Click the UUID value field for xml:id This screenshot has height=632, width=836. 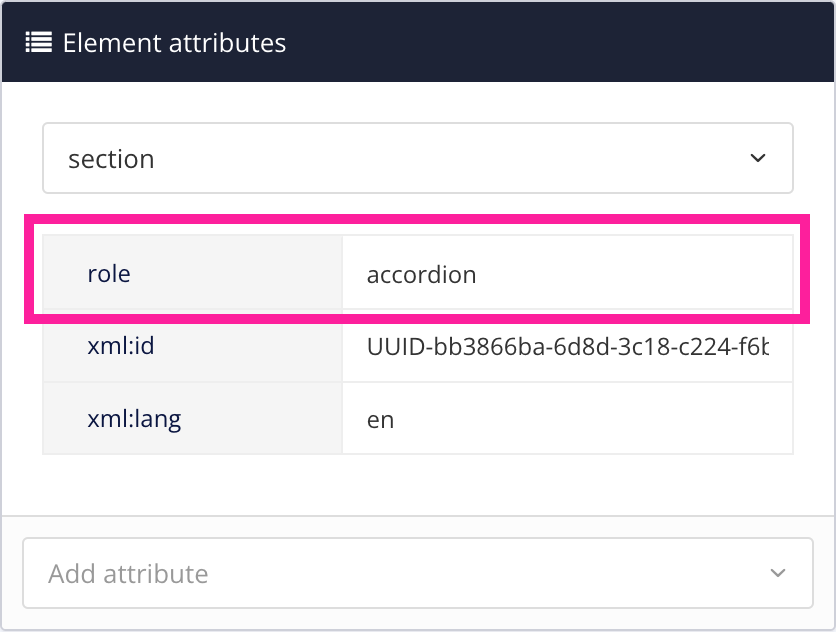pyautogui.click(x=567, y=347)
